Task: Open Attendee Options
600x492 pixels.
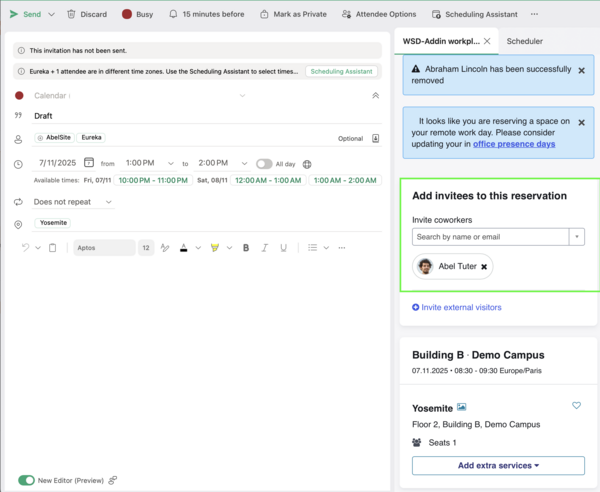Action: tap(379, 14)
